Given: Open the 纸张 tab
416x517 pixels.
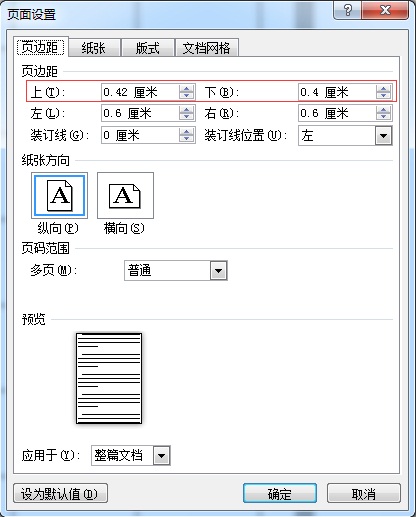Looking at the screenshot, I should tap(94, 48).
